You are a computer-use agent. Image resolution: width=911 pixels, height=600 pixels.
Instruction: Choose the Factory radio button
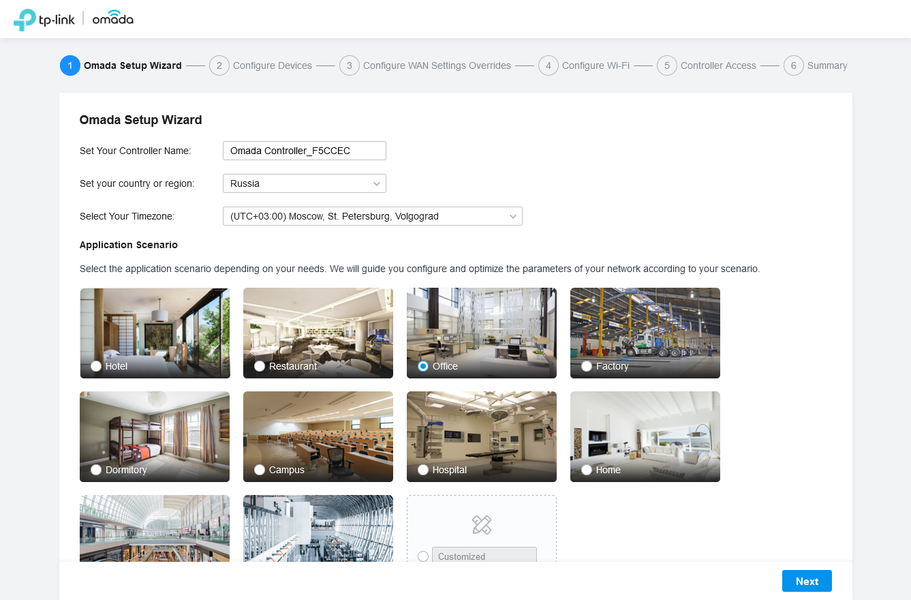(x=587, y=366)
